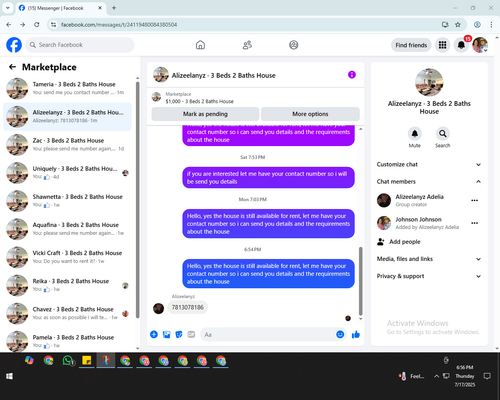The image size is (500, 400).
Task: Send a thumbs-up like
Action: coord(356,334)
